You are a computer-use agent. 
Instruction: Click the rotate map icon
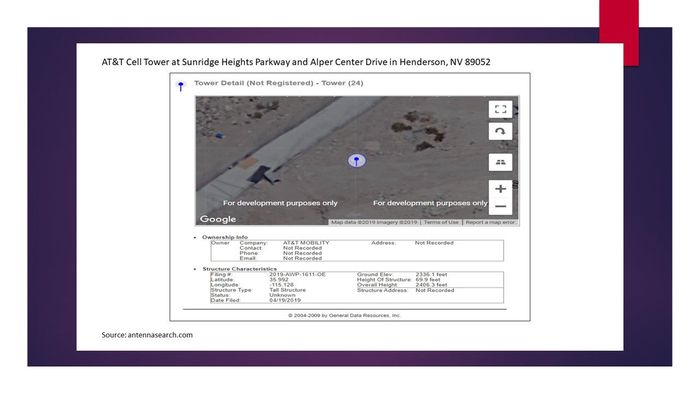(500, 132)
